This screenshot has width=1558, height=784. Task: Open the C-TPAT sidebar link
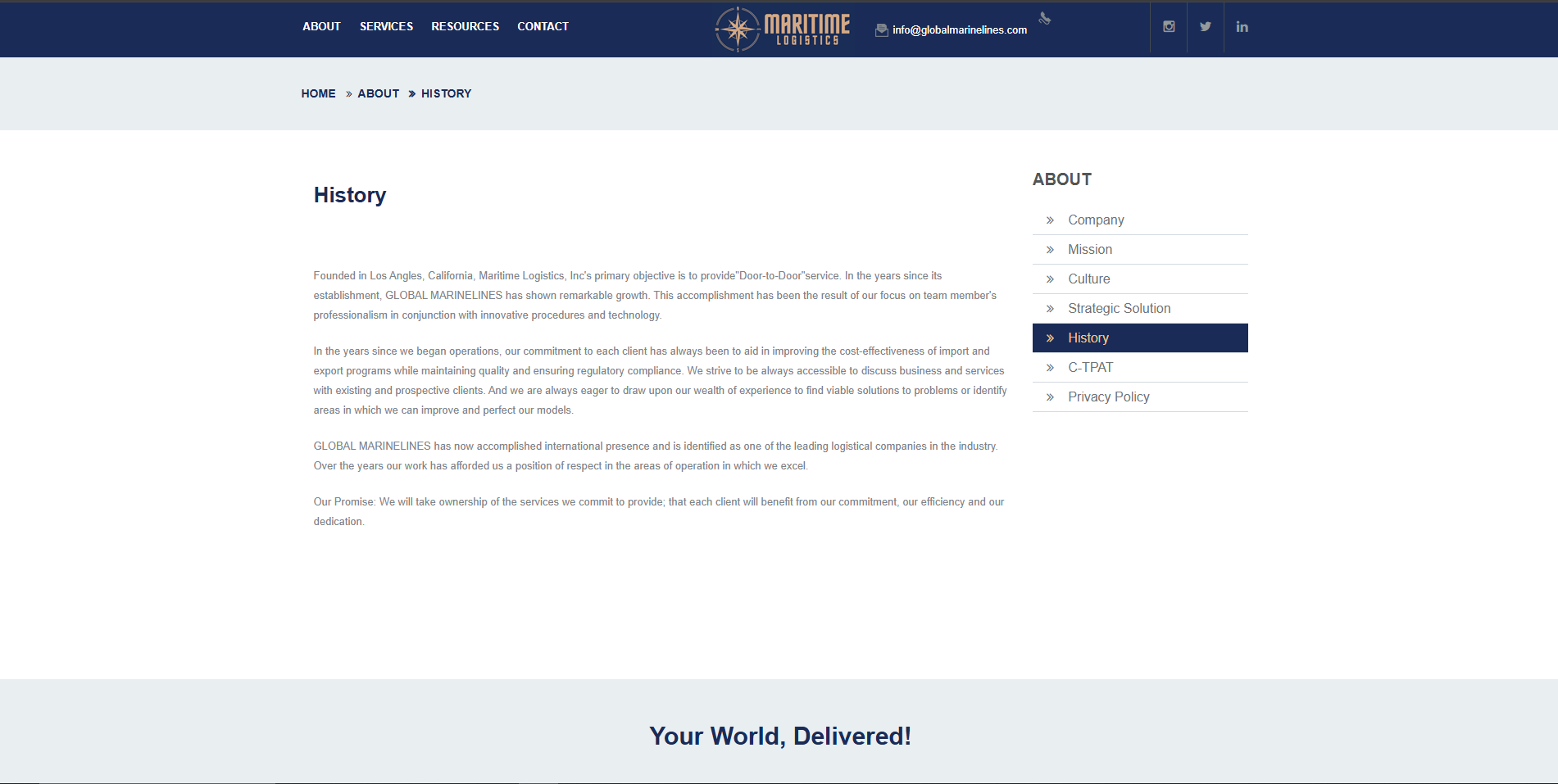coord(1090,368)
